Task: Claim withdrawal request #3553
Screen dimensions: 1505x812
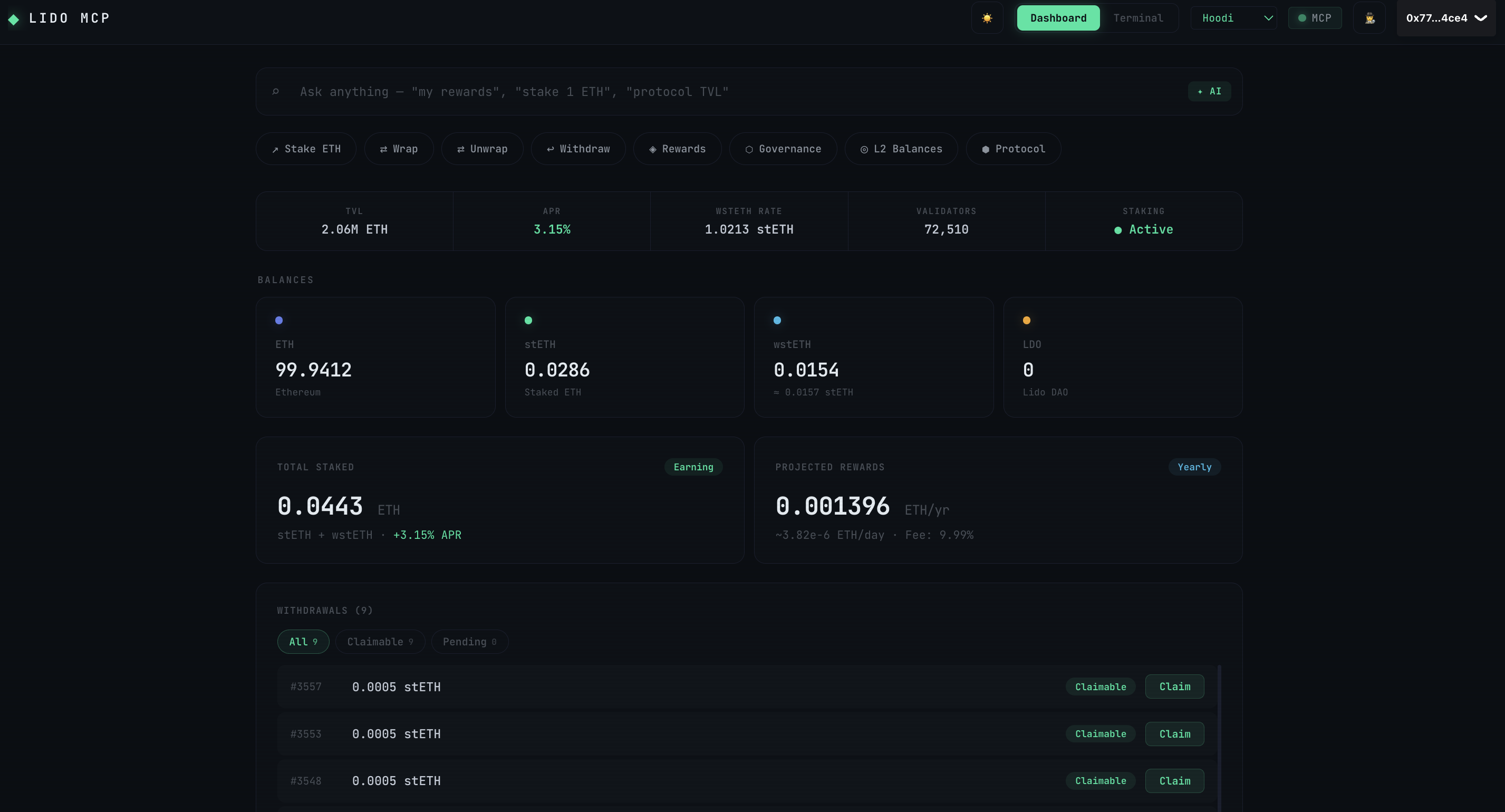Action: pyautogui.click(x=1174, y=734)
